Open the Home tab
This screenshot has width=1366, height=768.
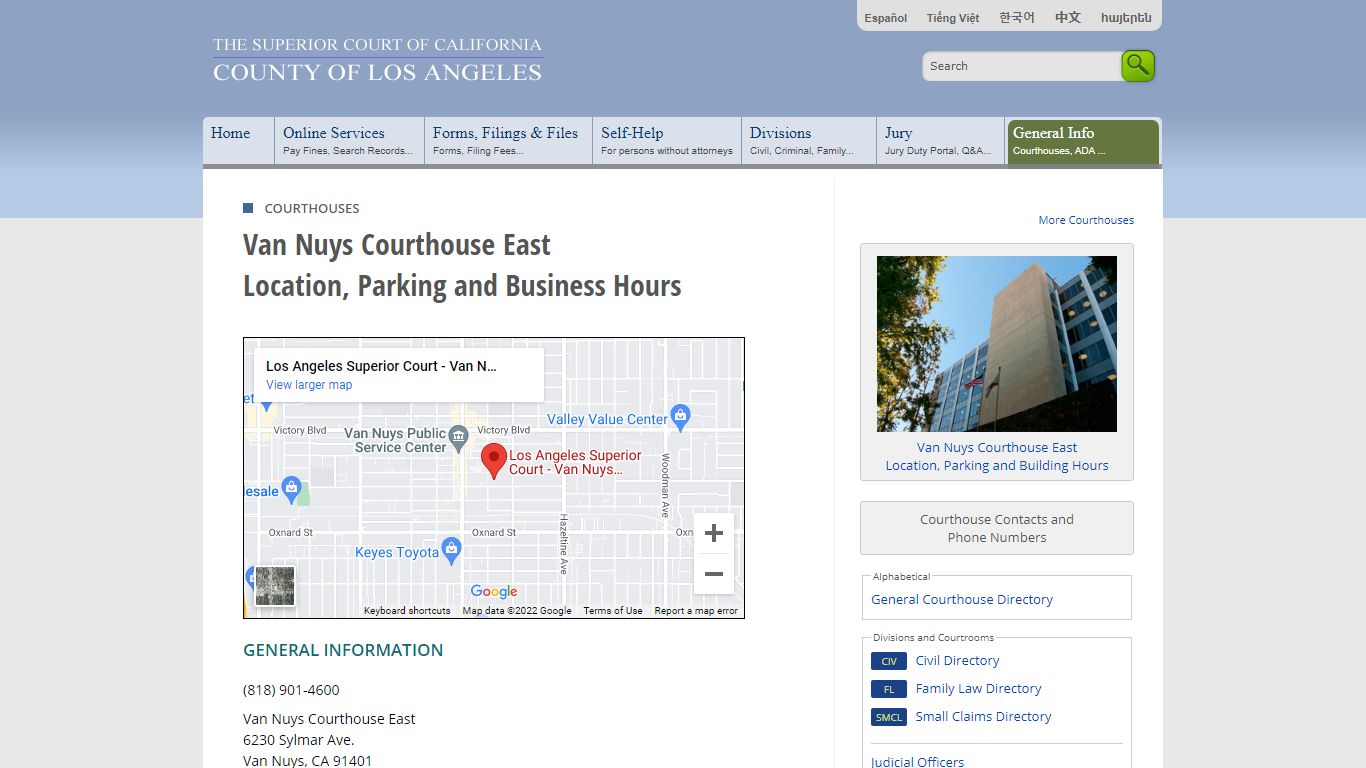[x=239, y=141]
